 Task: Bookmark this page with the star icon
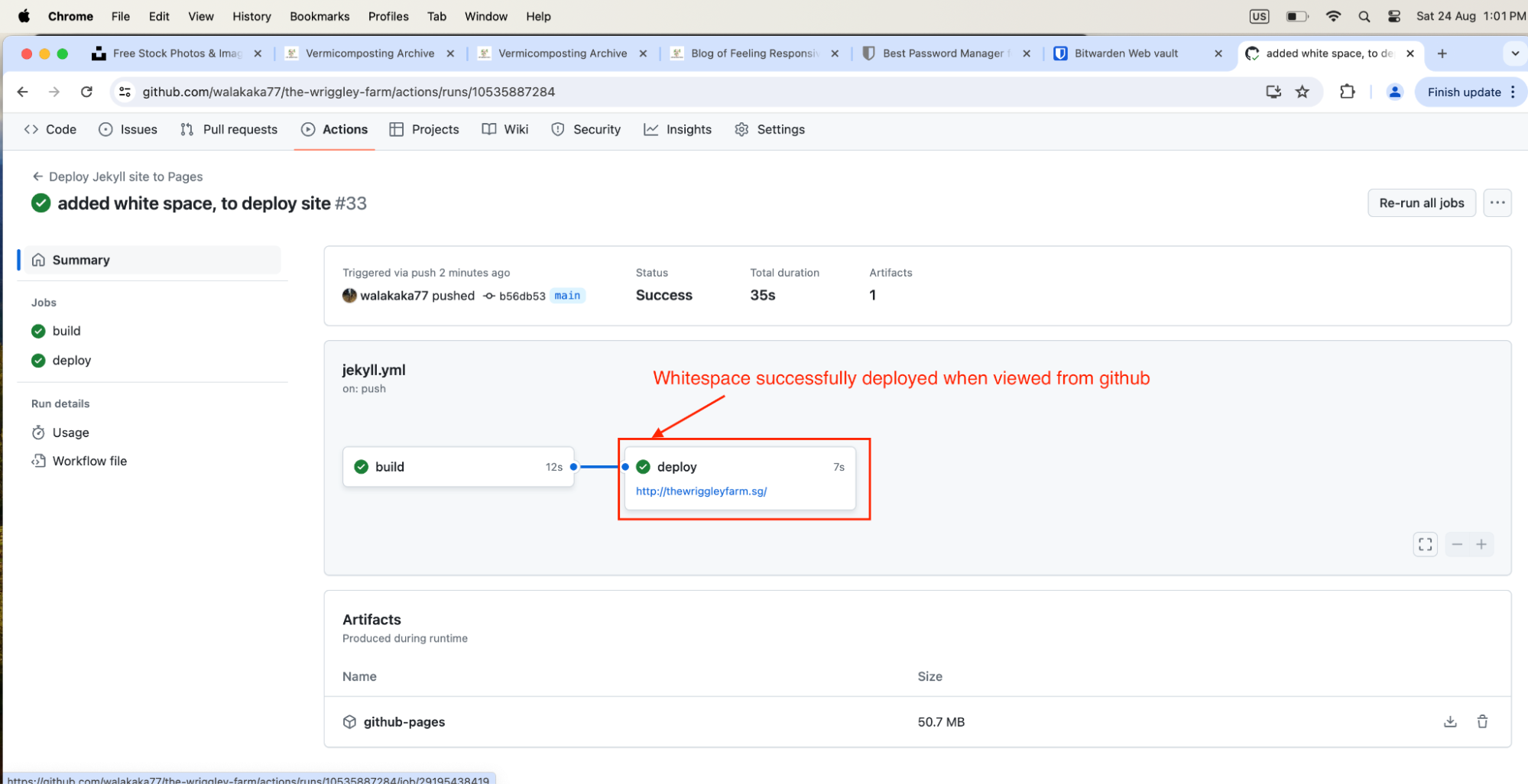pos(1303,92)
